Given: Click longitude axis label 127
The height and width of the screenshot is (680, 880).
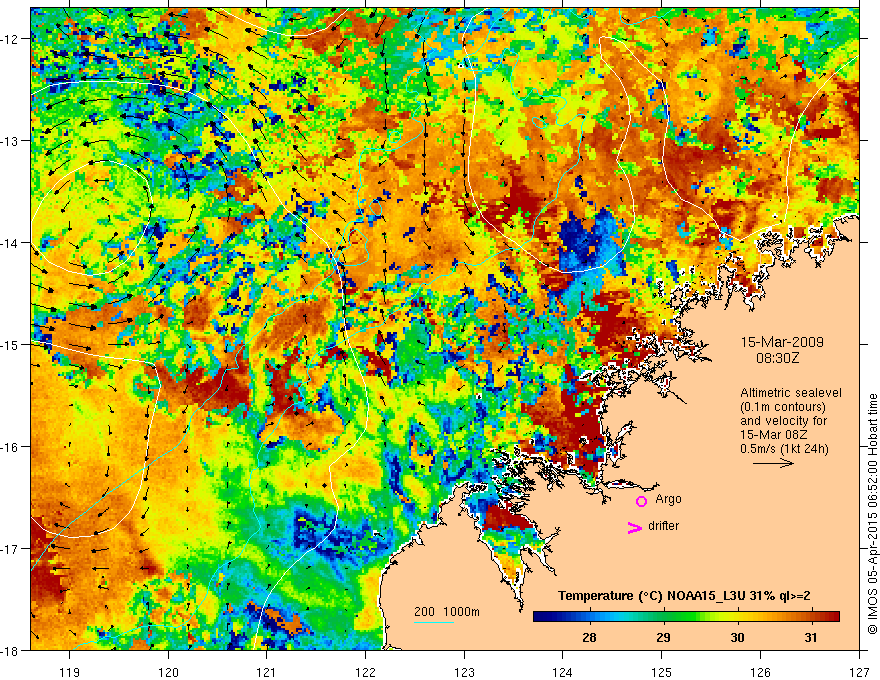Looking at the screenshot, I should pyautogui.click(x=859, y=672).
